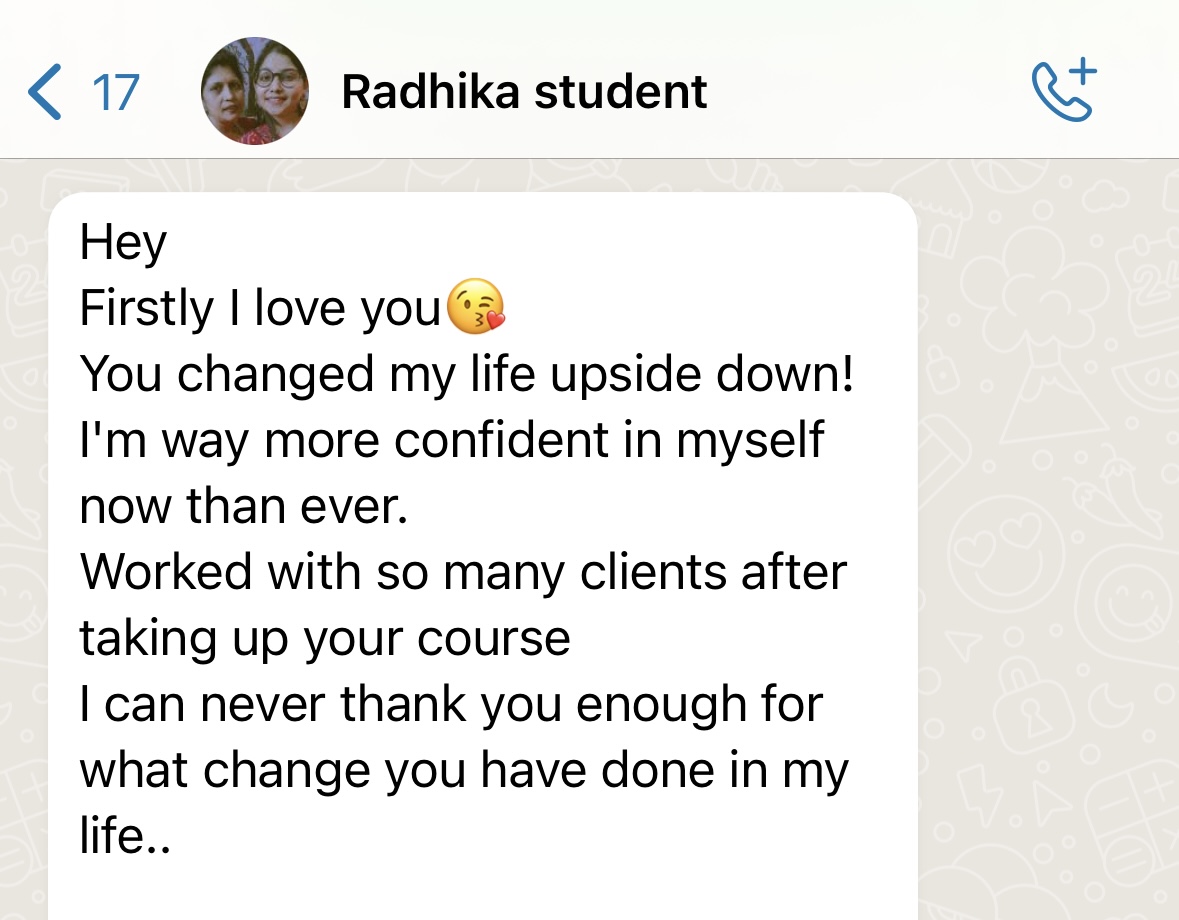
Task: Click the "I'm way more confident in myself" line
Action: click(452, 440)
